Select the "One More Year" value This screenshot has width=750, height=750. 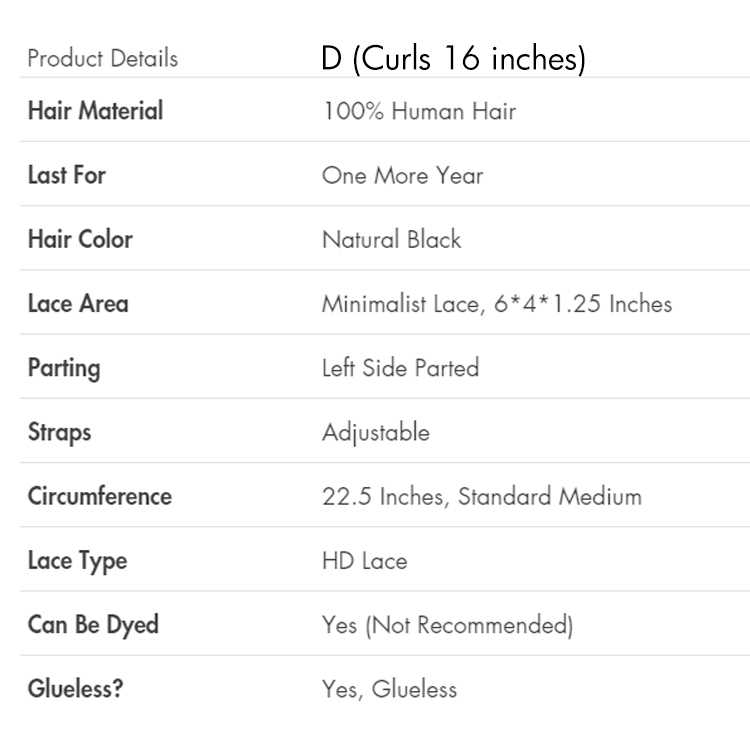click(402, 175)
